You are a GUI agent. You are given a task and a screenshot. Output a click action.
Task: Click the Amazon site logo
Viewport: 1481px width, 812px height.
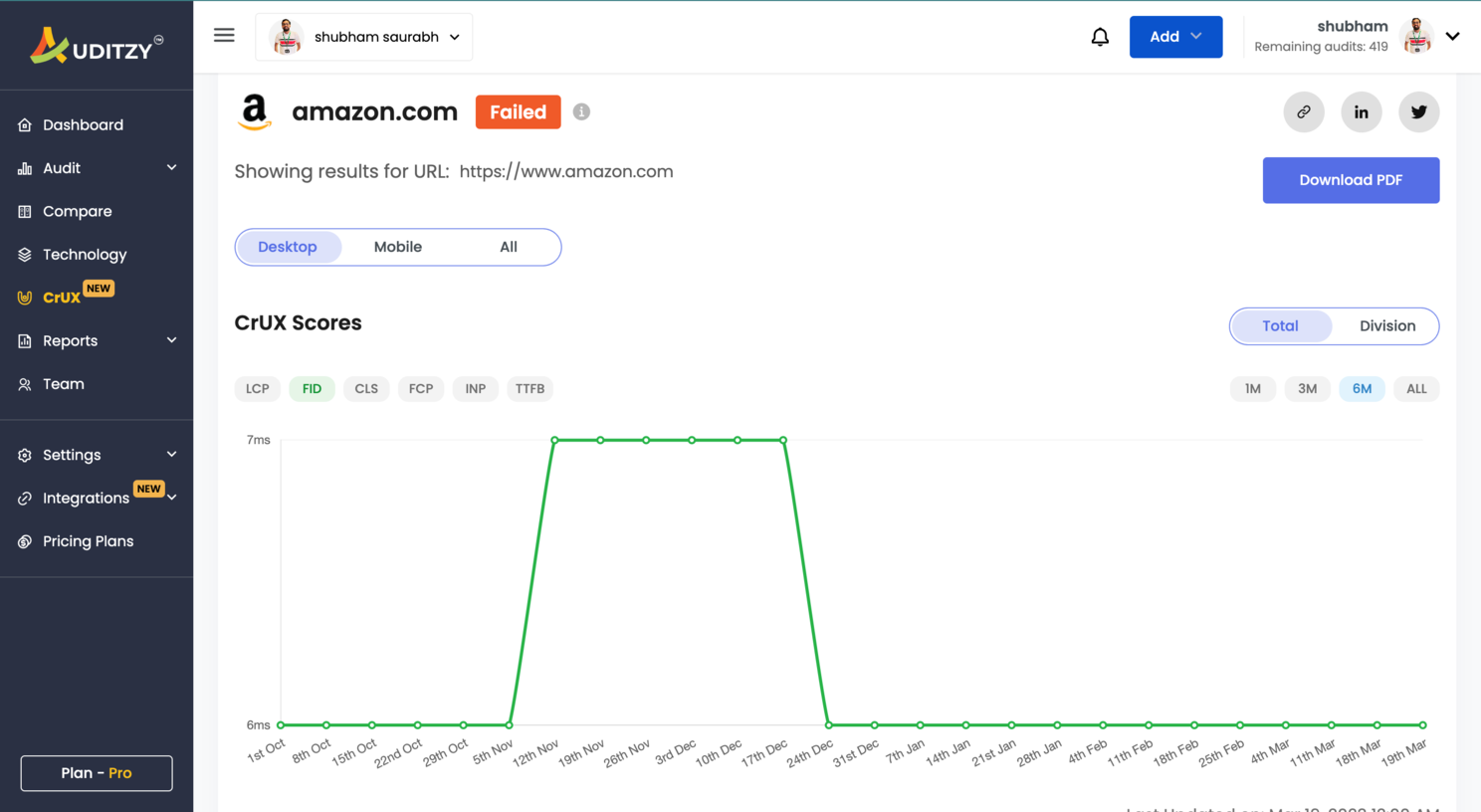pyautogui.click(x=256, y=112)
